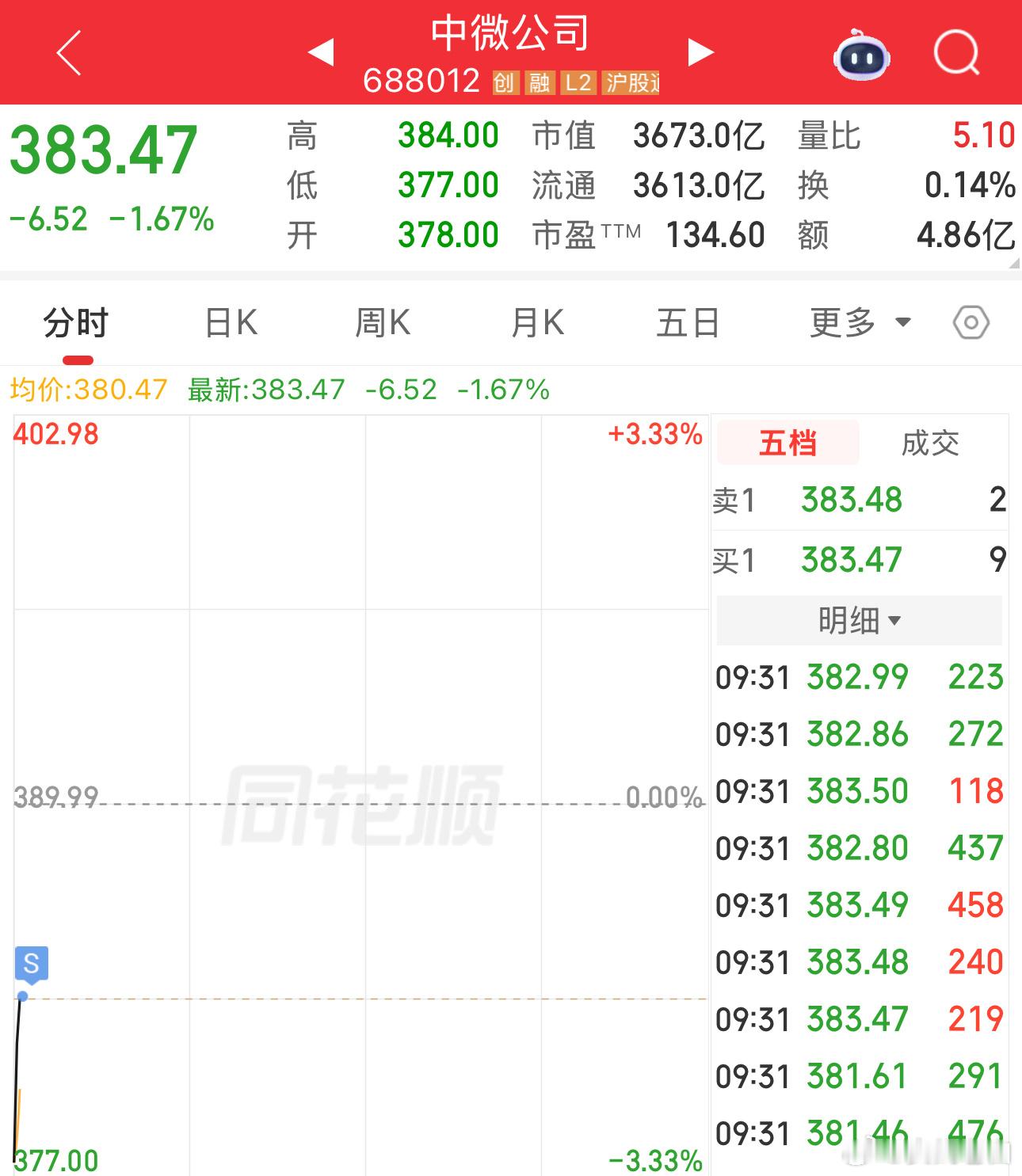Open chart settings hexagon icon
The height and width of the screenshot is (1176, 1022).
[x=971, y=323]
